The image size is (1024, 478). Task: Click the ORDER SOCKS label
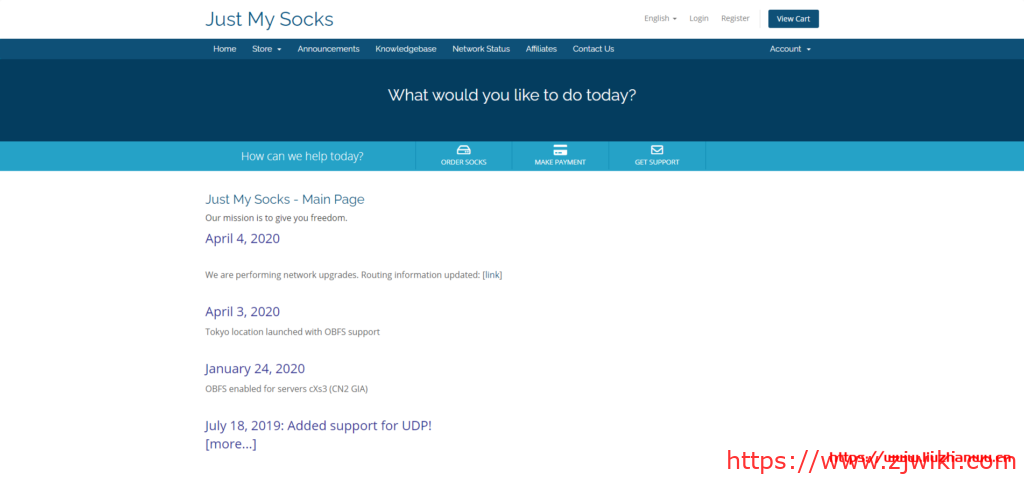coord(463,162)
